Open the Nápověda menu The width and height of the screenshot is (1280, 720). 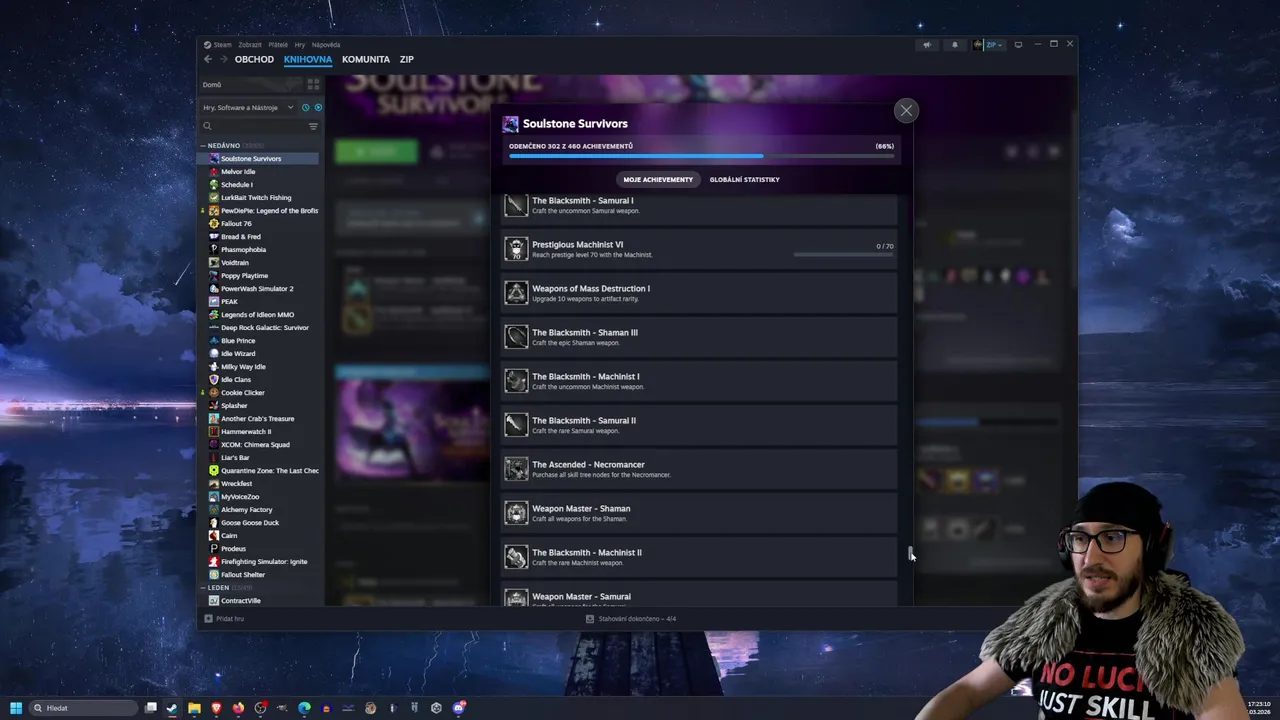click(326, 45)
